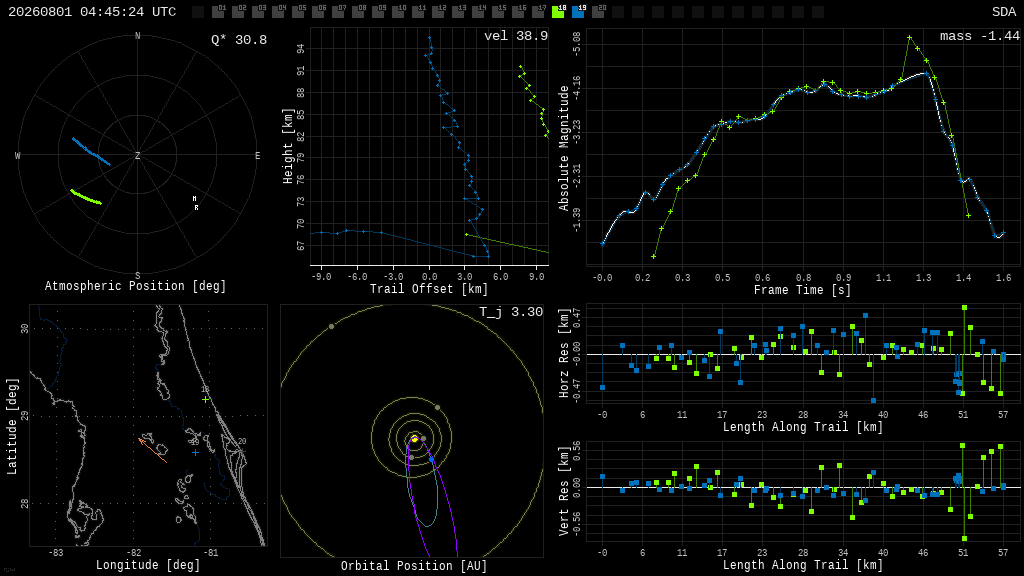Click the green trail on atmospheric polar plot

86,197
